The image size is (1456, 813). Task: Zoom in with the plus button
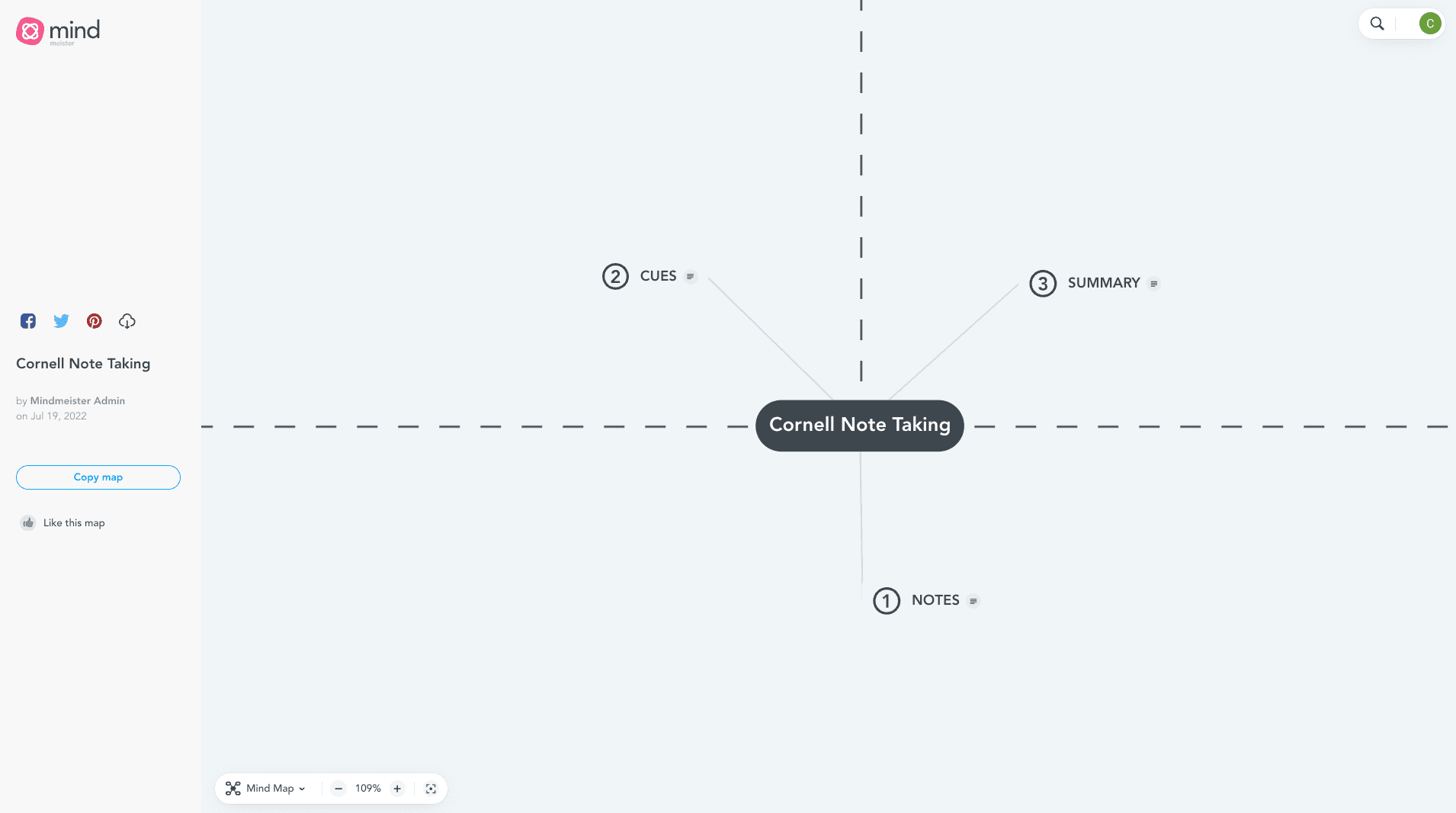point(397,789)
